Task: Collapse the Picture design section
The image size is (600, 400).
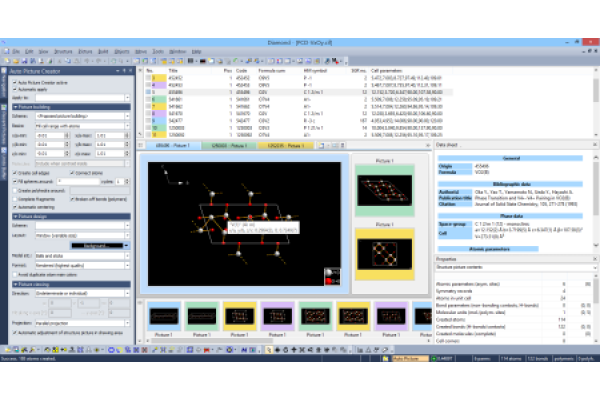Action: click(x=71, y=216)
